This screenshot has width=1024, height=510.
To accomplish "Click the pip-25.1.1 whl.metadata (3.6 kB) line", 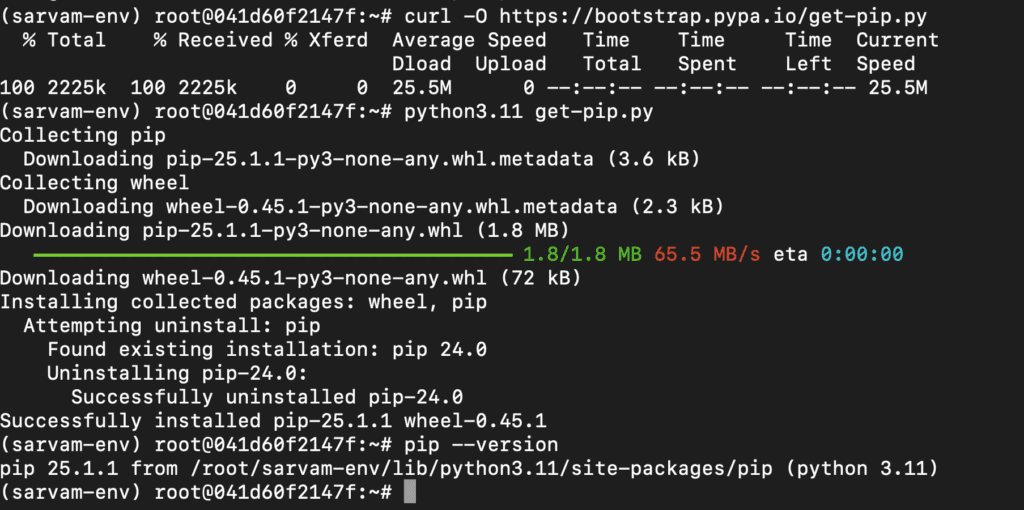I will point(362,159).
